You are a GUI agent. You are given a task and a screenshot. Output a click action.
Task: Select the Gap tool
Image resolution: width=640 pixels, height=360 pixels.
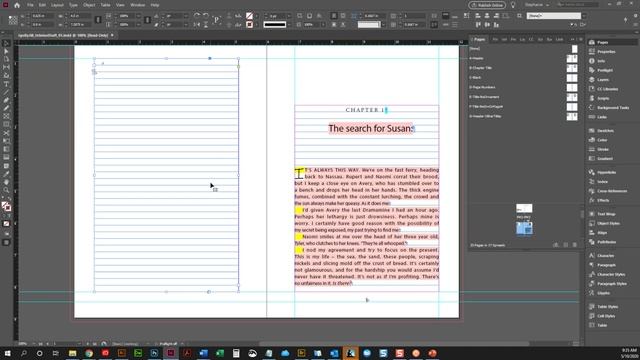pyautogui.click(x=6, y=68)
